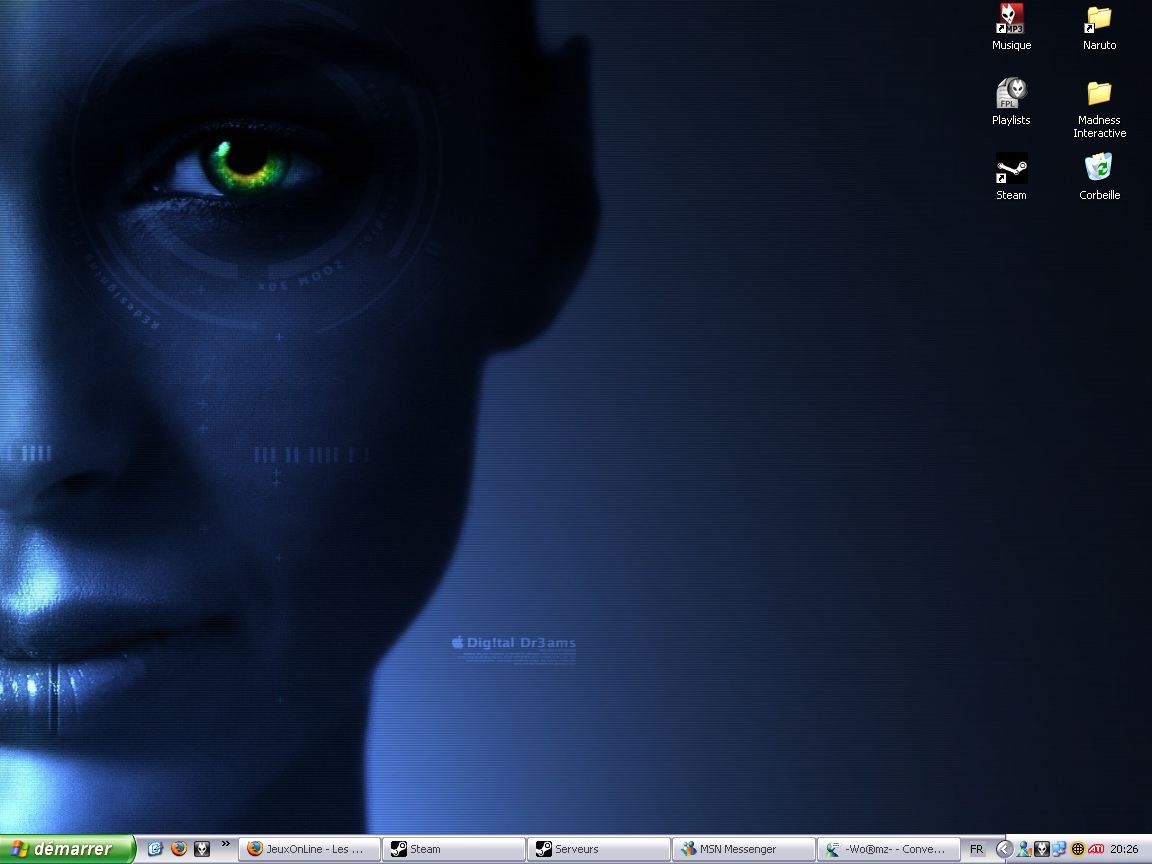Viewport: 1152px width, 864px height.
Task: Click the MSN Messenger tray icon
Action: coord(1023,849)
